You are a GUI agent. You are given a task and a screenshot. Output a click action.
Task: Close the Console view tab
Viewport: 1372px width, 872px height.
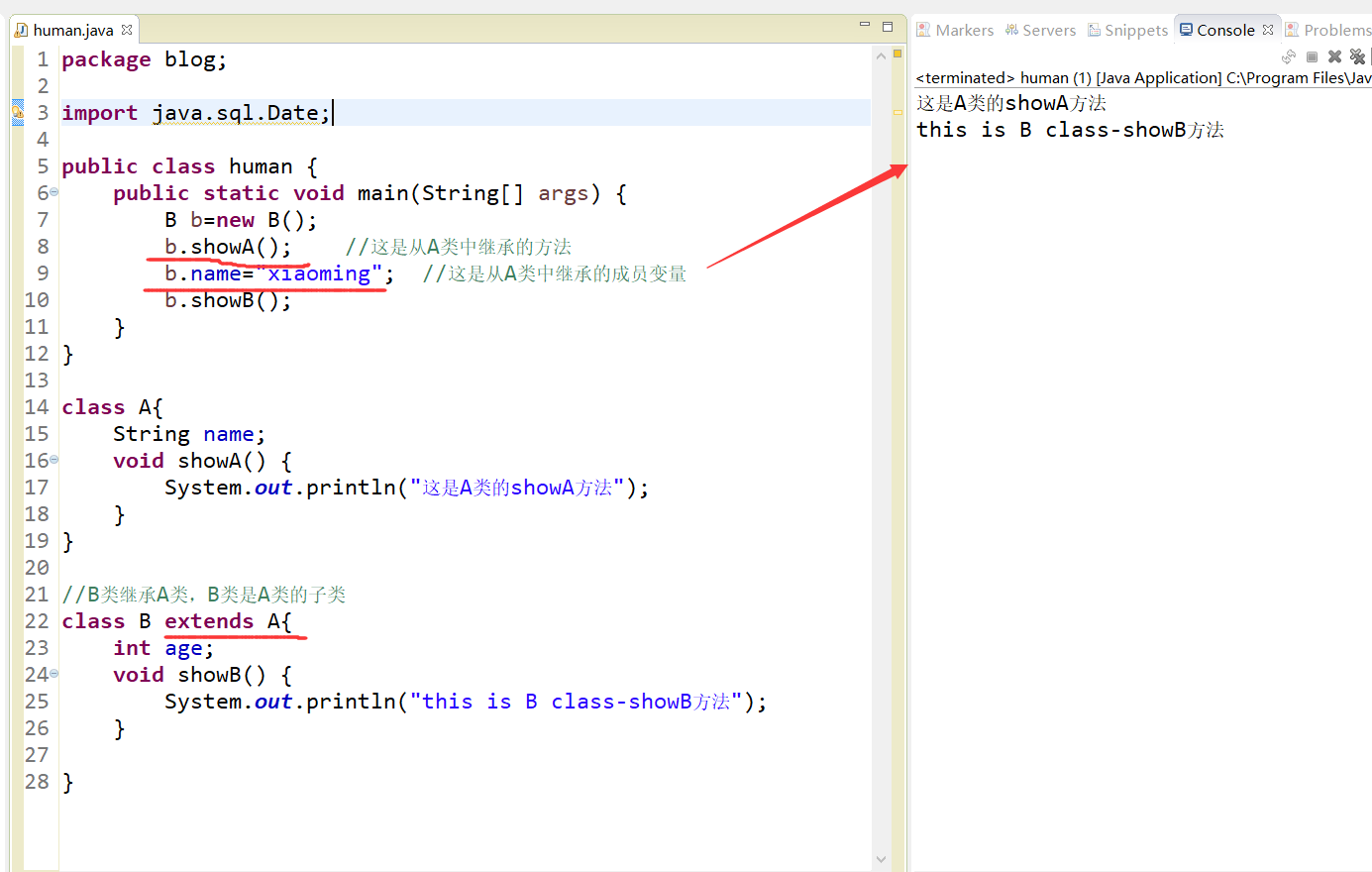(1268, 30)
